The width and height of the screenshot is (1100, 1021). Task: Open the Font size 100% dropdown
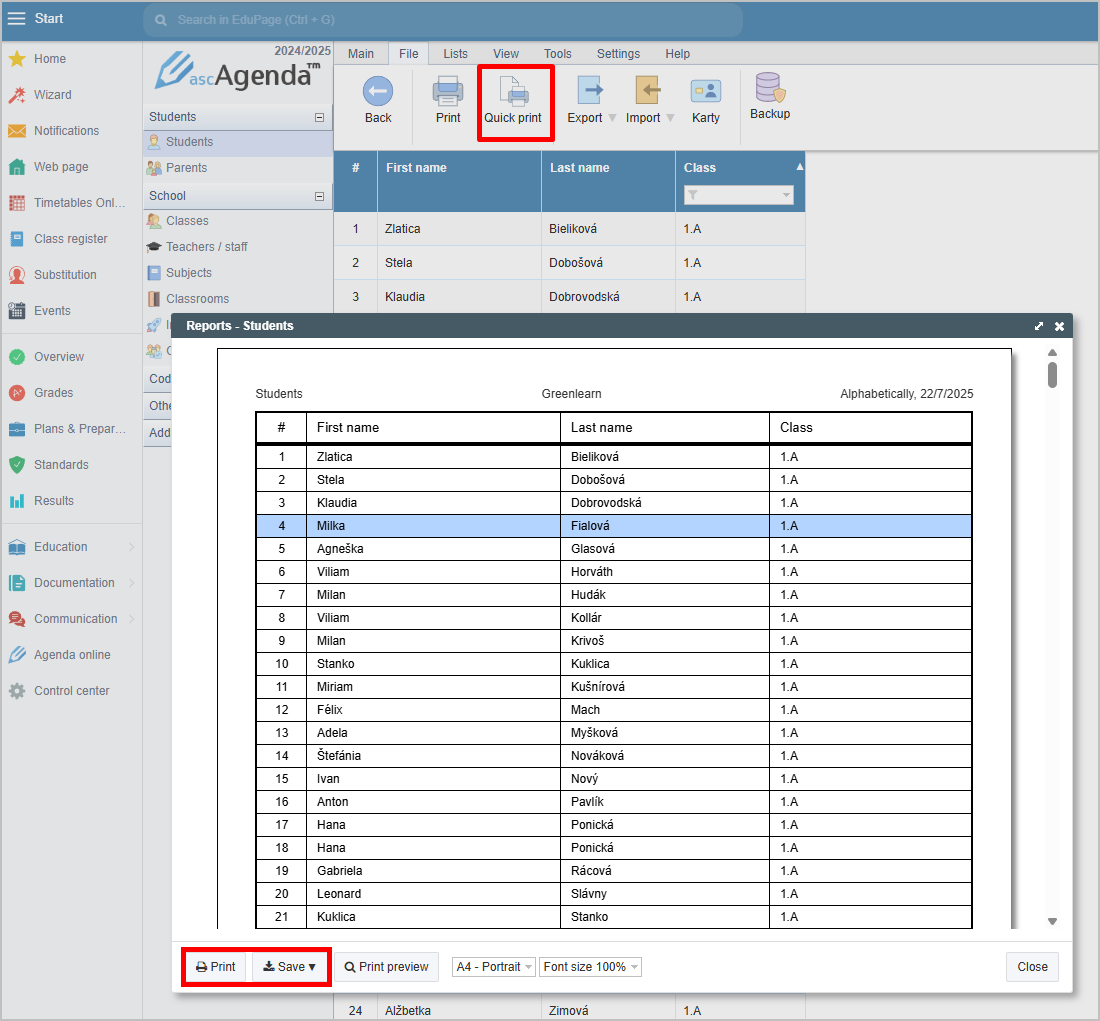point(591,967)
